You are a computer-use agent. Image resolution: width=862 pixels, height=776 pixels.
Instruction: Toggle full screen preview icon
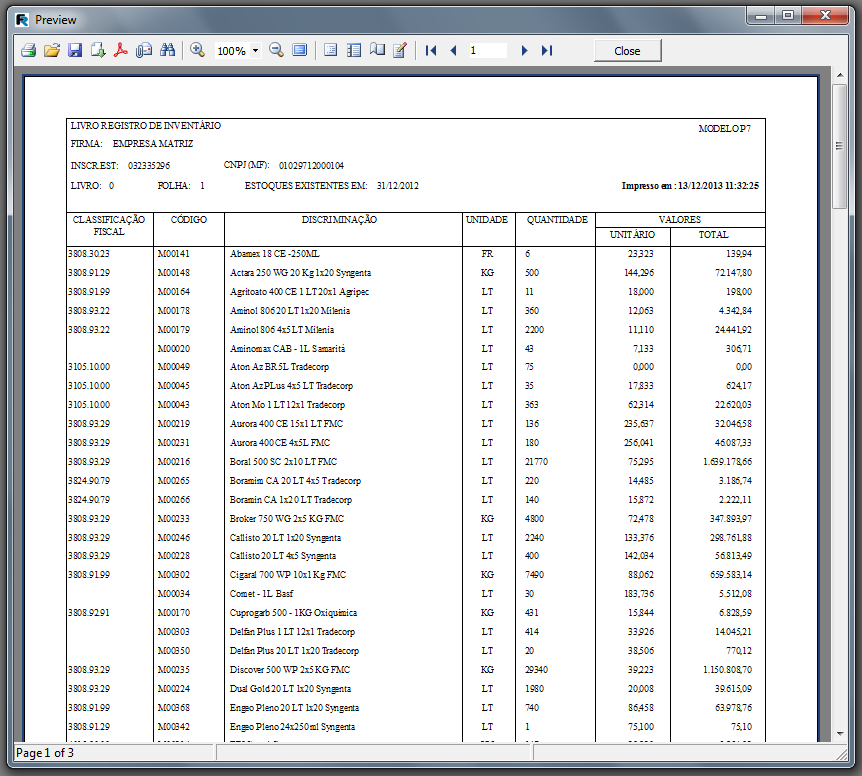(x=300, y=51)
